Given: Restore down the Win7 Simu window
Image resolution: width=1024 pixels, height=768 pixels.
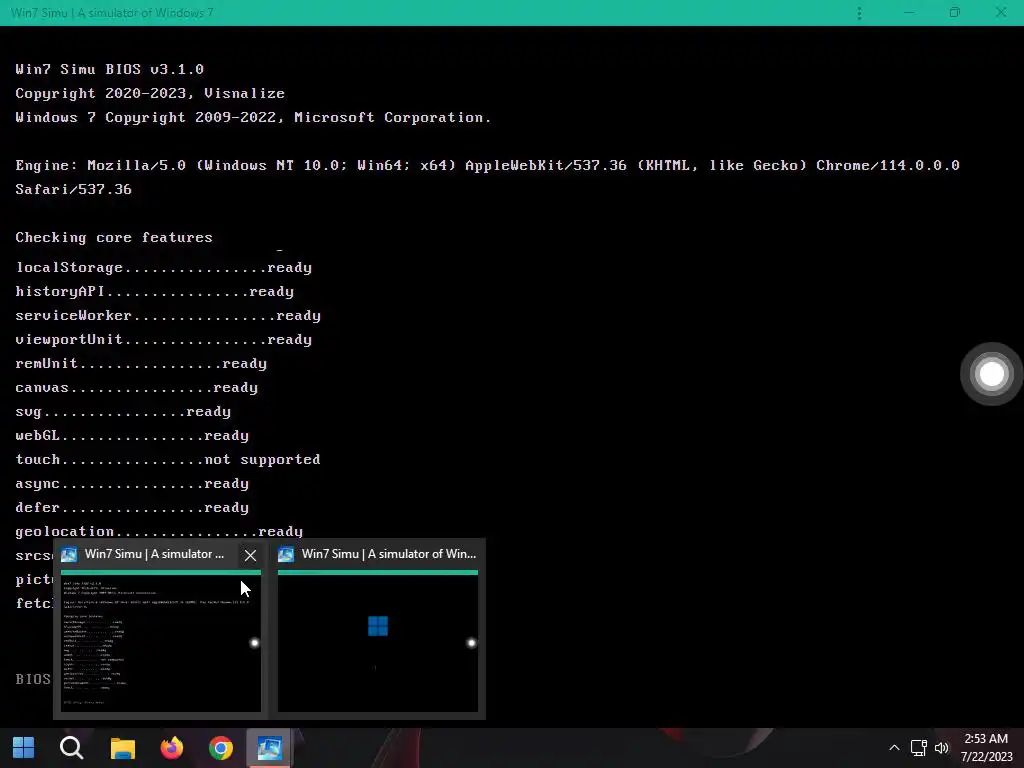Looking at the screenshot, I should (955, 13).
